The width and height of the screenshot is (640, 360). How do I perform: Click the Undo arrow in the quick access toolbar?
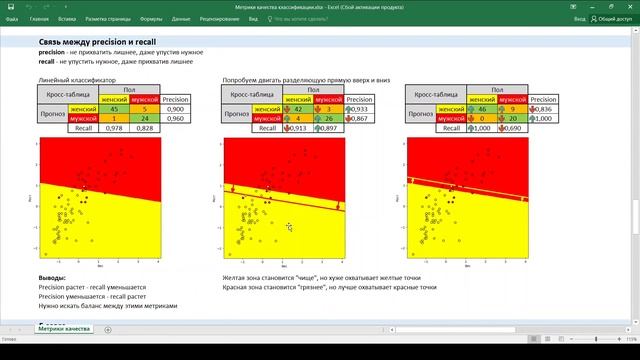point(29,7)
